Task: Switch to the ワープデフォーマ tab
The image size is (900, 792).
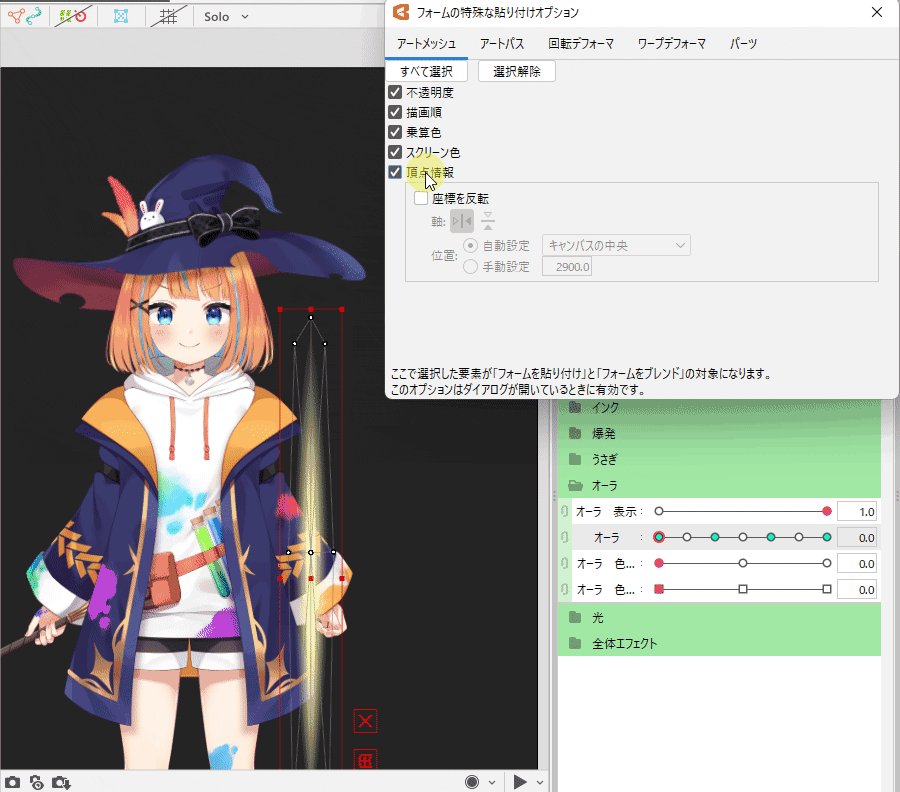Action: 671,44
